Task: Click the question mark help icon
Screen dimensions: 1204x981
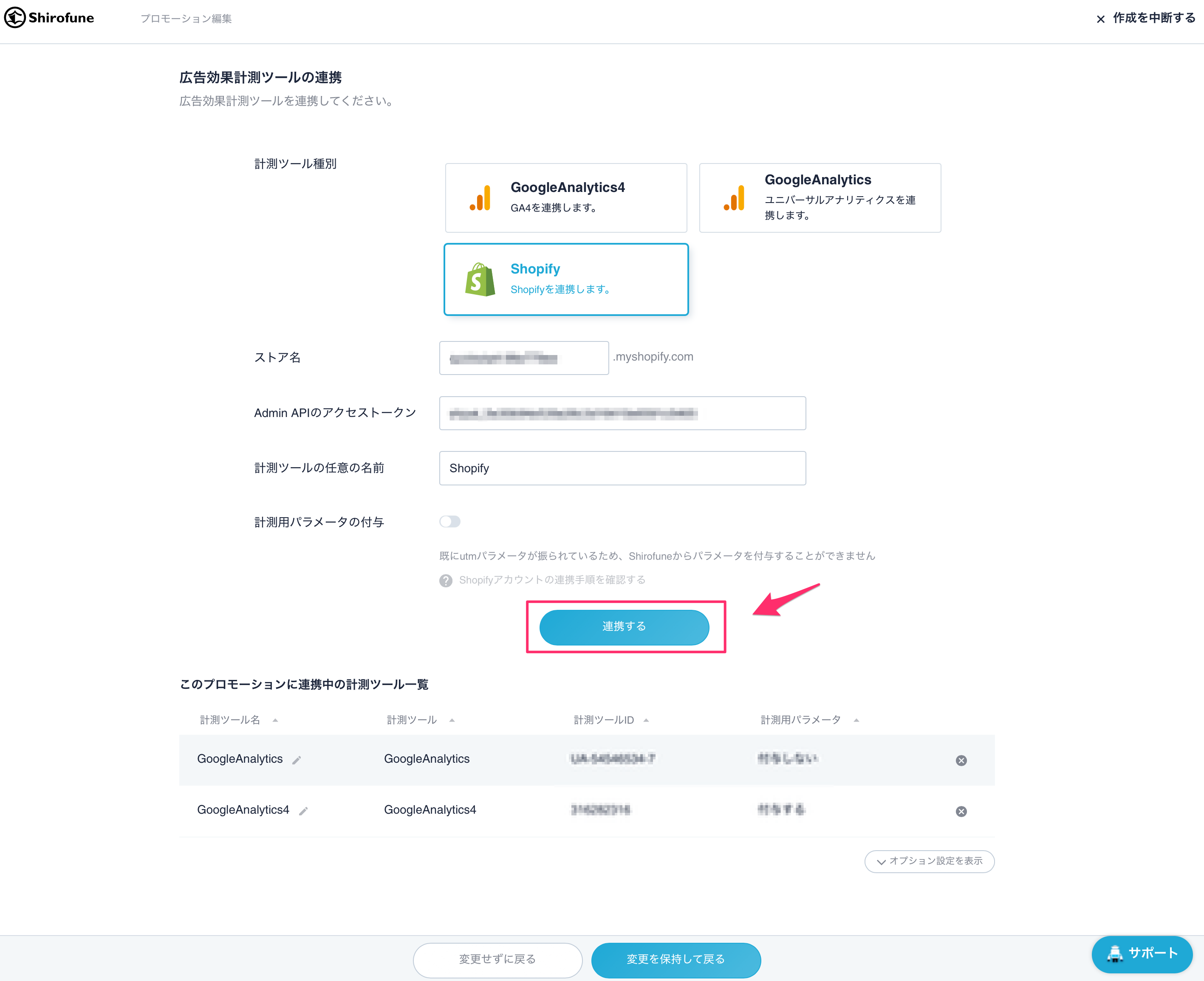Action: pyautogui.click(x=446, y=581)
